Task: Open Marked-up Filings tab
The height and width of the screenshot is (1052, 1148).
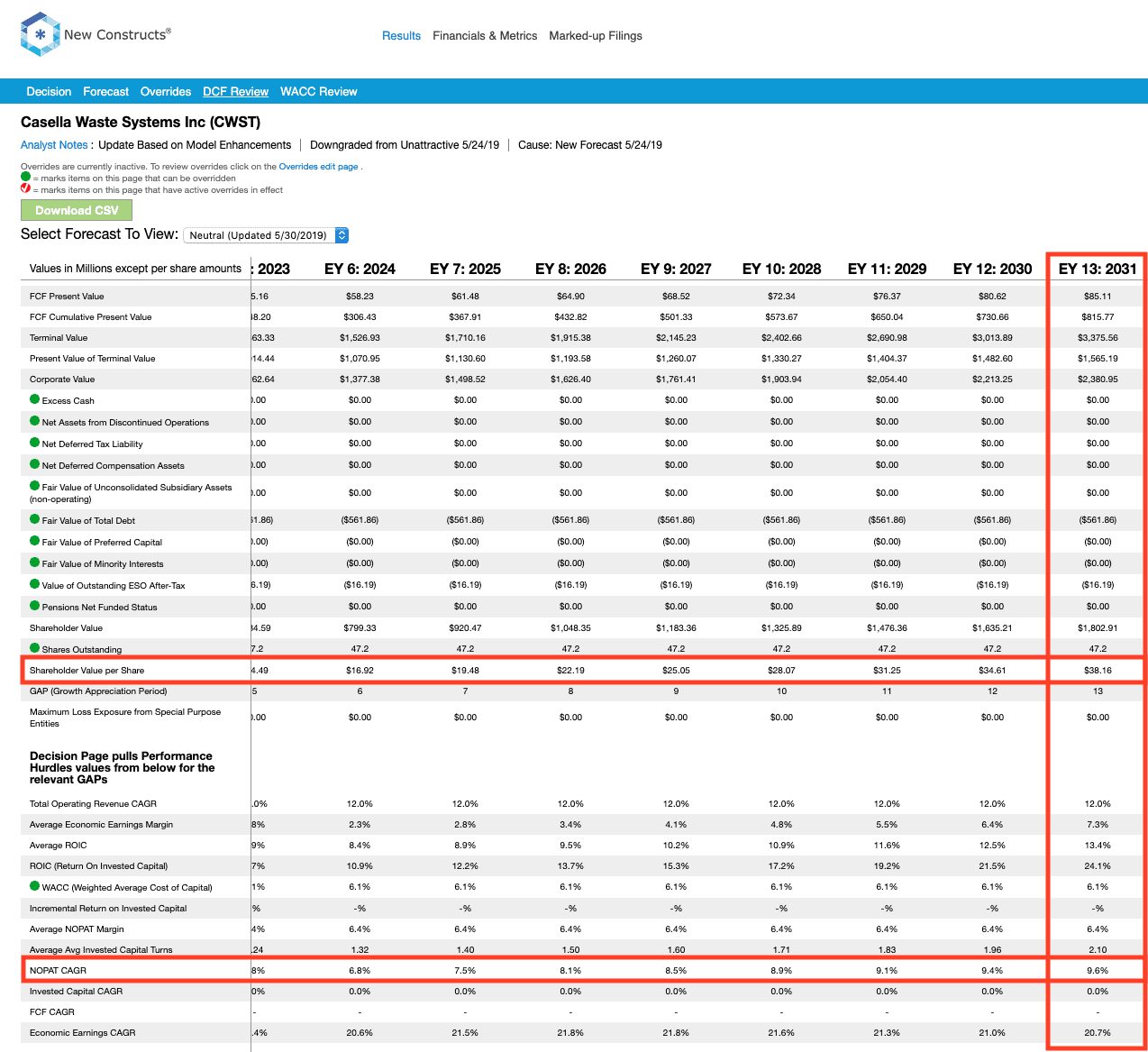Action: (596, 36)
